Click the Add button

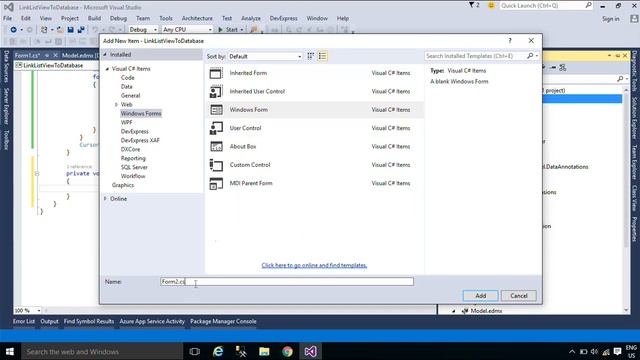pyautogui.click(x=480, y=296)
